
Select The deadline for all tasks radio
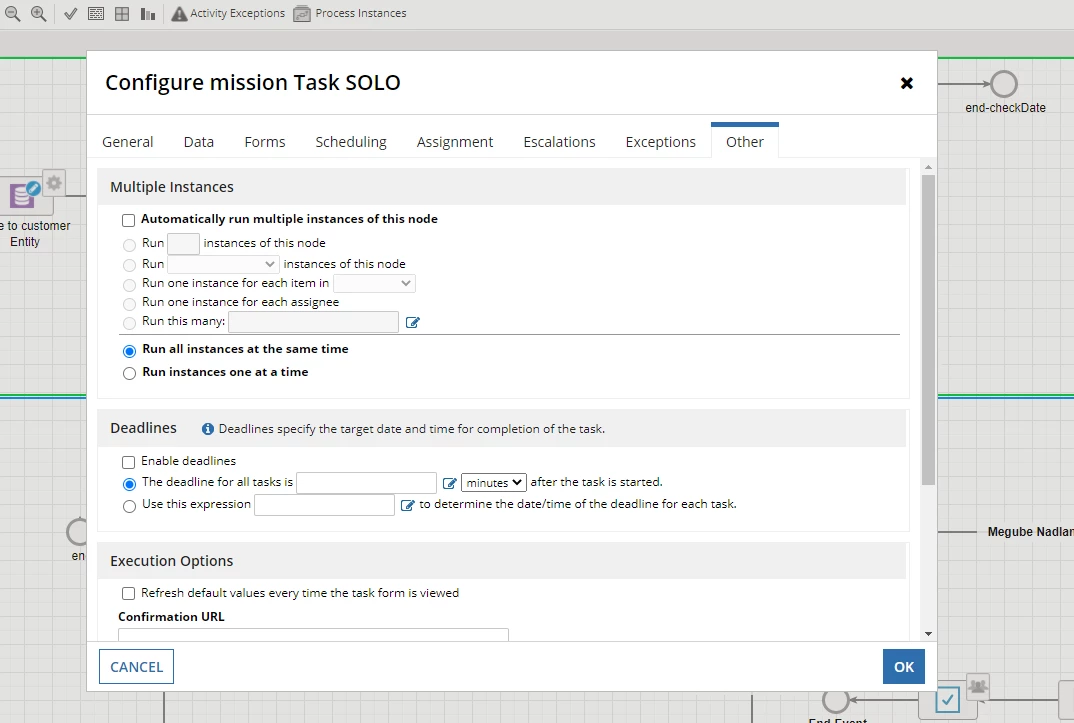(129, 484)
